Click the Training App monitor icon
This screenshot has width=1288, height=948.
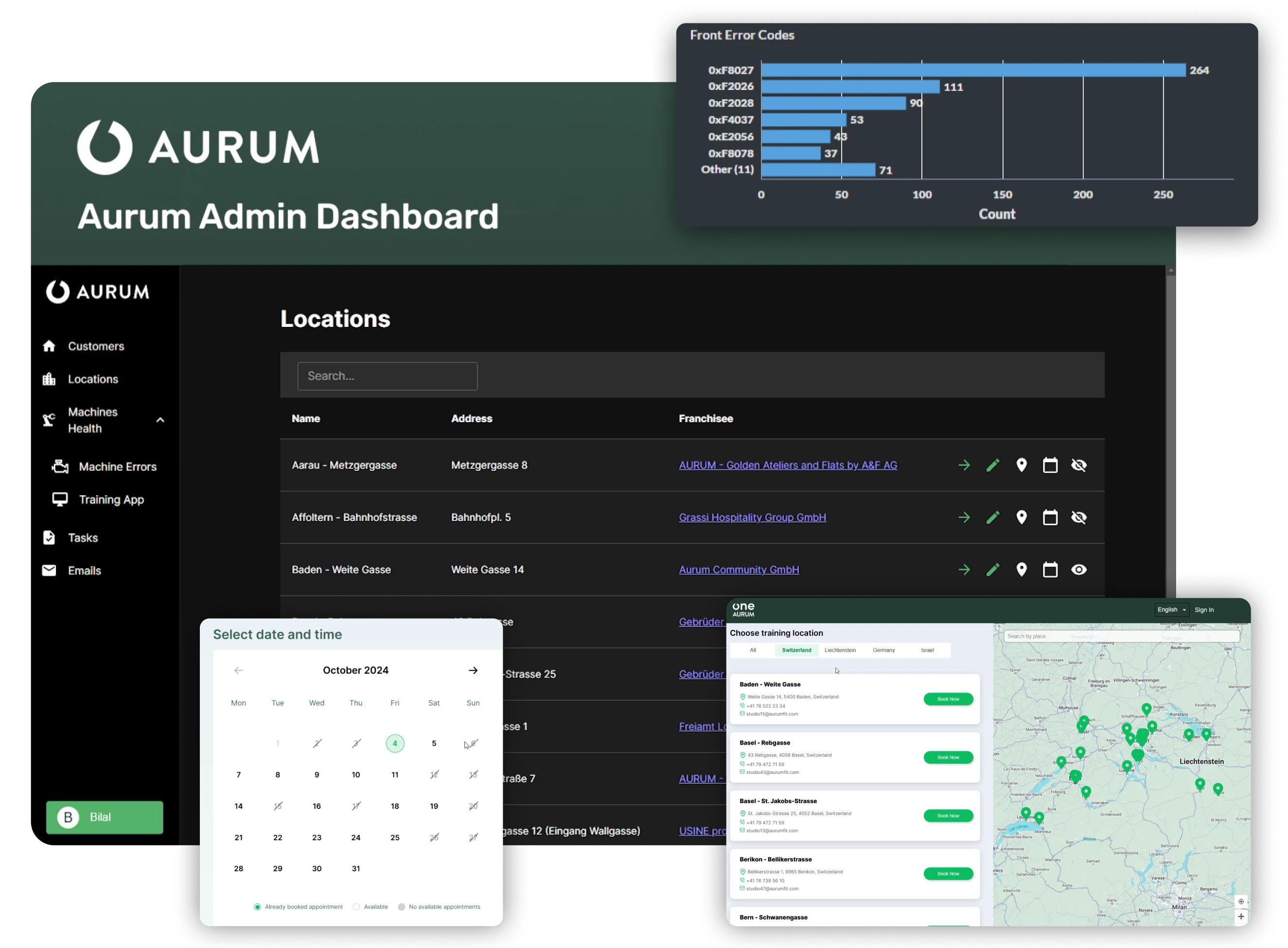point(60,499)
